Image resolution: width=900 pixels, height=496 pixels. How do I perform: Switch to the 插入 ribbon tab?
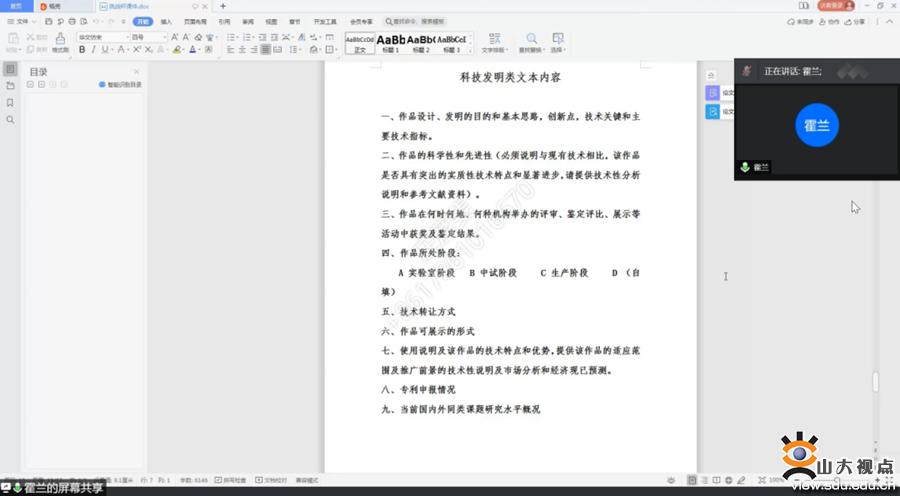[x=166, y=21]
